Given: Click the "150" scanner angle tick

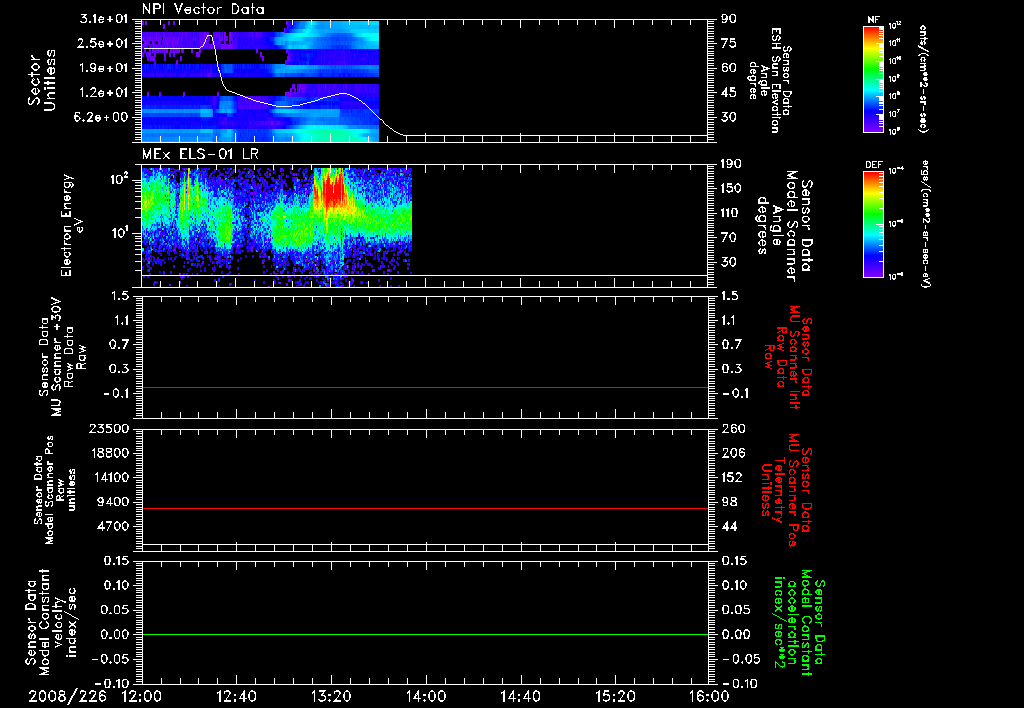Looking at the screenshot, I should [x=732, y=188].
